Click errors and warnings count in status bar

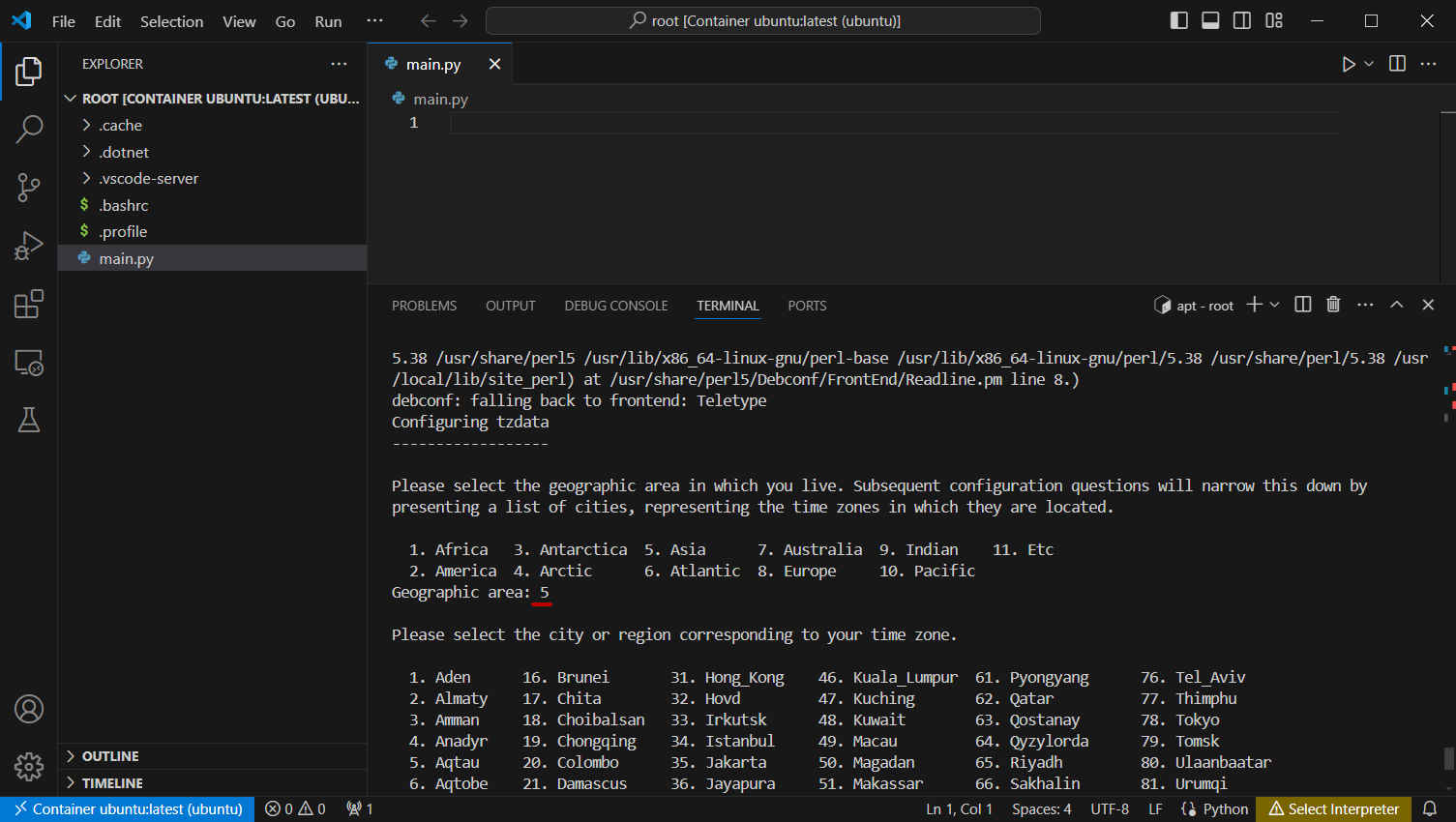[295, 809]
